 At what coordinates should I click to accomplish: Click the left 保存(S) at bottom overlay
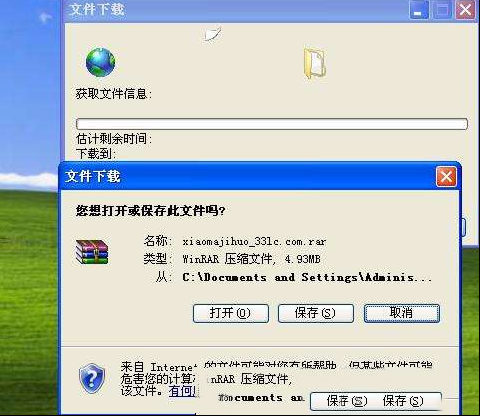(347, 401)
